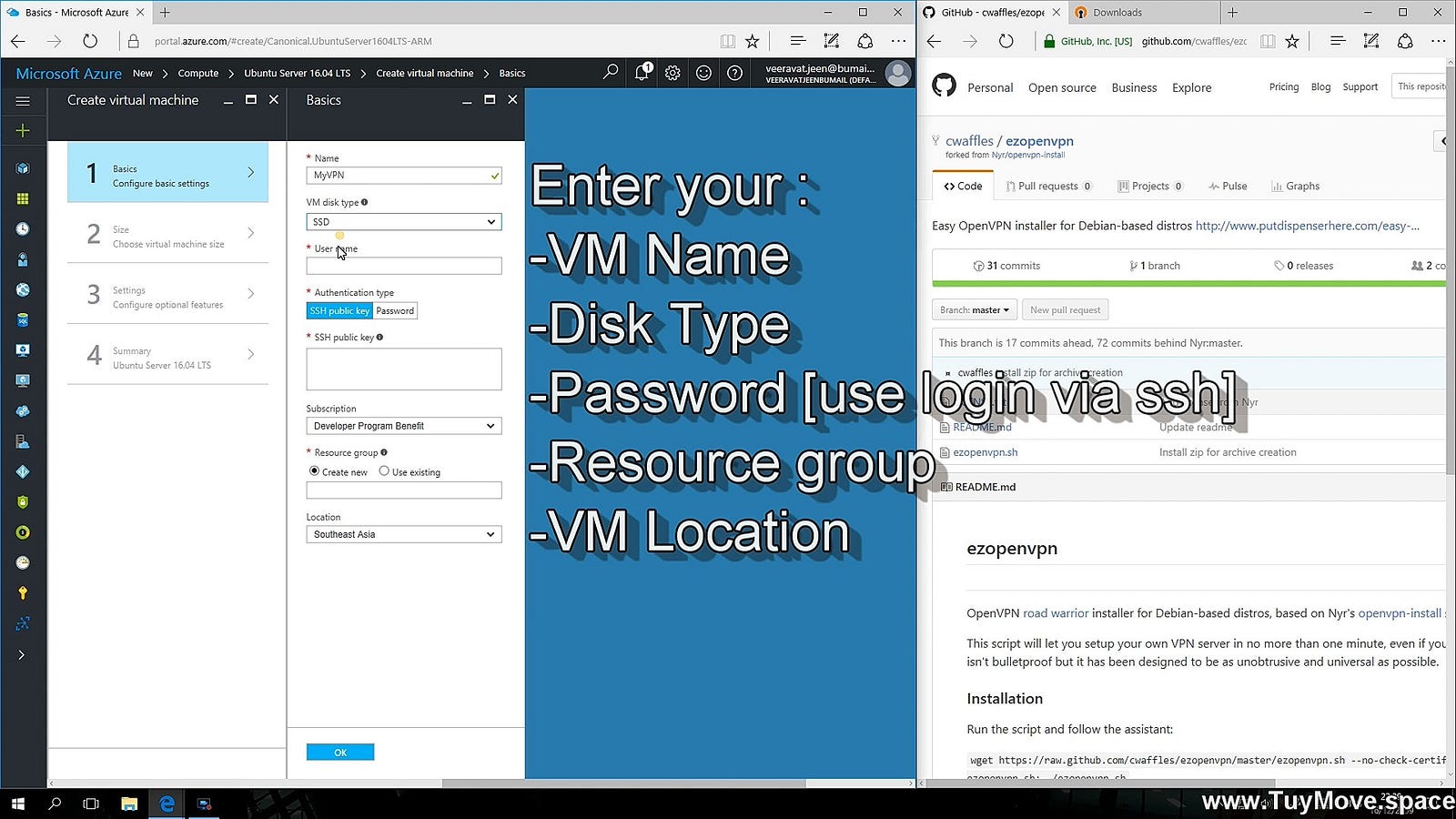This screenshot has width=1456, height=819.
Task: Click 1 branch link on GitHub
Action: [x=1155, y=266]
